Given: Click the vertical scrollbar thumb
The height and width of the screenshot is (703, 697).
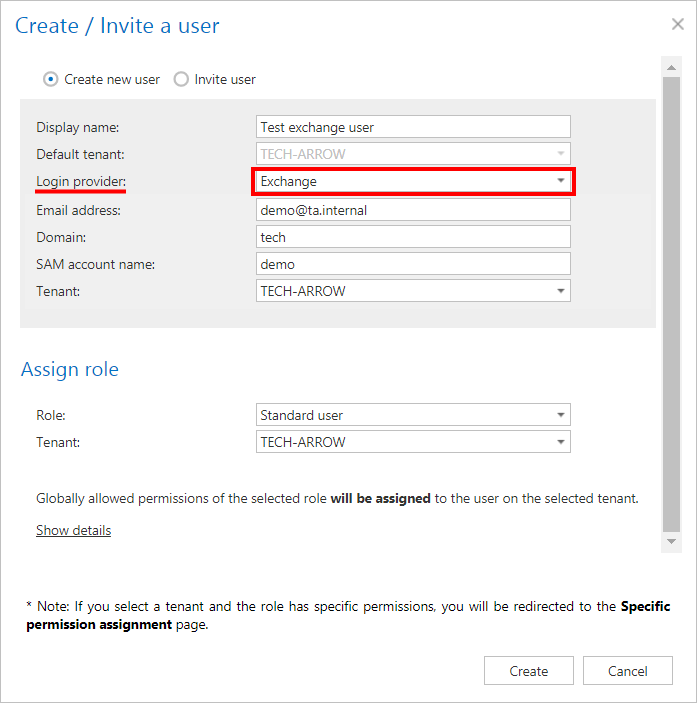Looking at the screenshot, I should 671,300.
